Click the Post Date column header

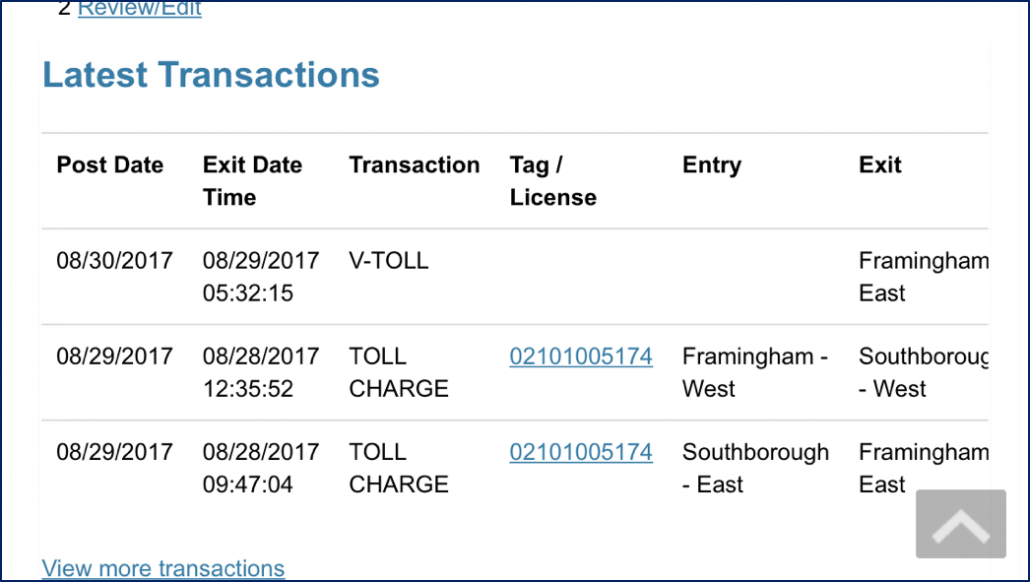click(110, 166)
